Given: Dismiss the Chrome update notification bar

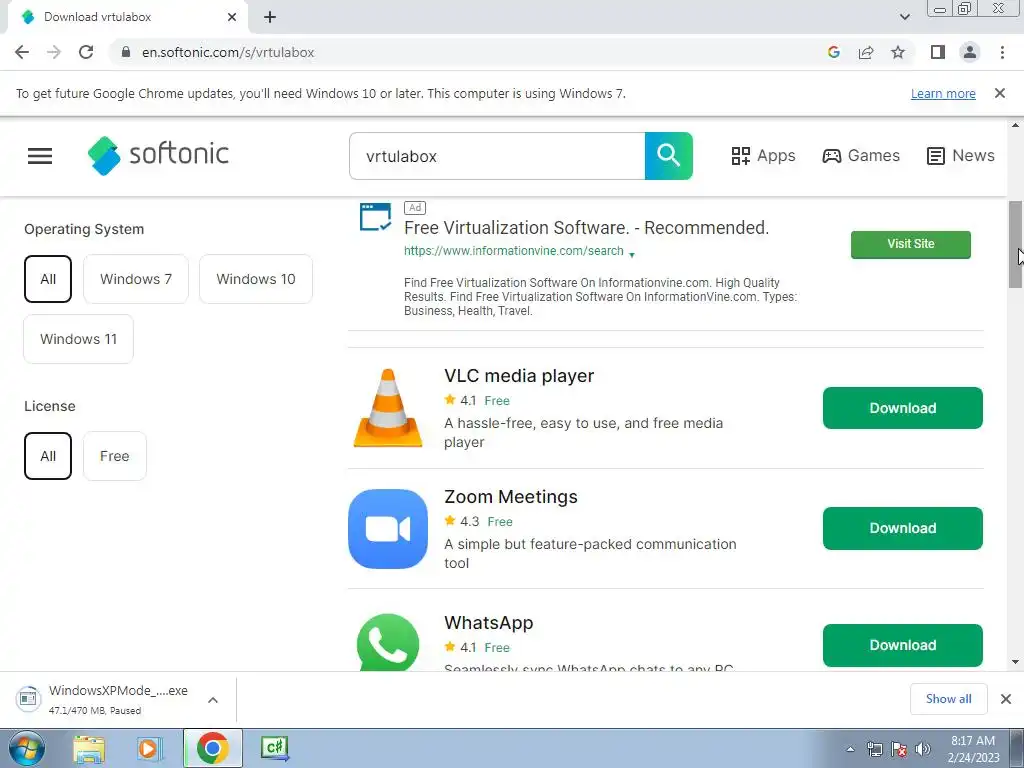Looking at the screenshot, I should [999, 93].
